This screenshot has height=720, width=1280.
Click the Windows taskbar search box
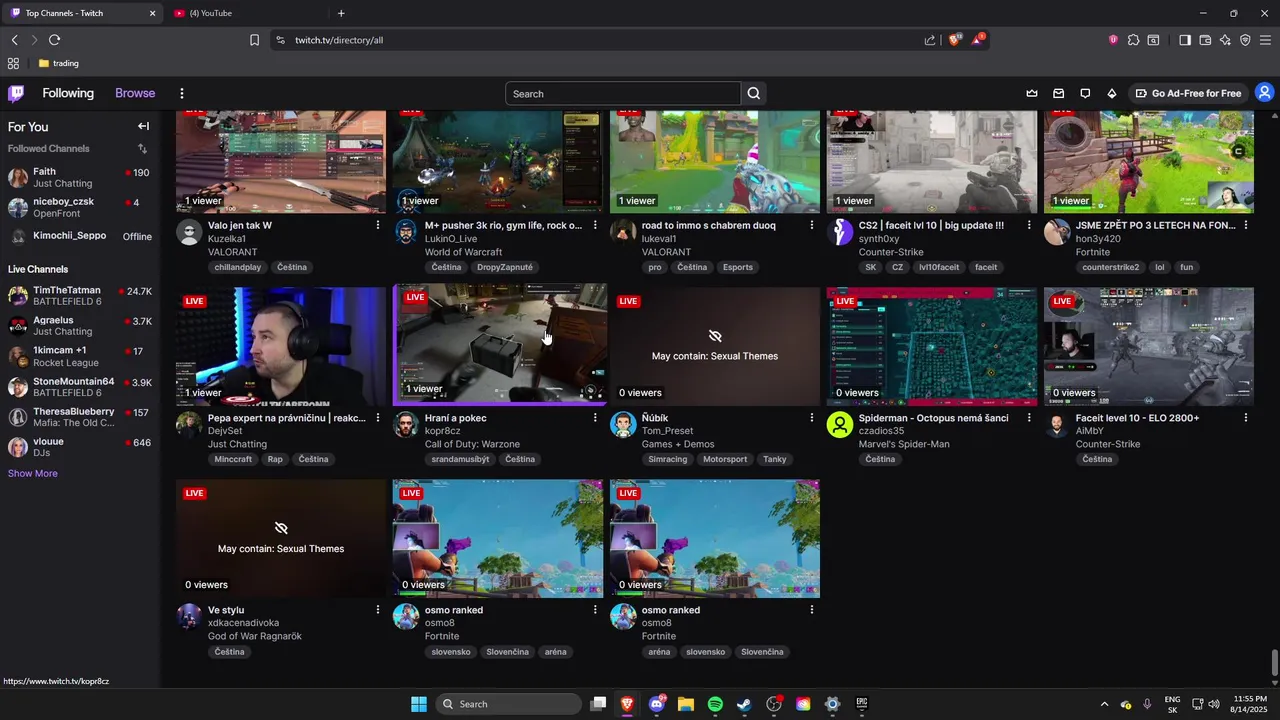coord(509,704)
